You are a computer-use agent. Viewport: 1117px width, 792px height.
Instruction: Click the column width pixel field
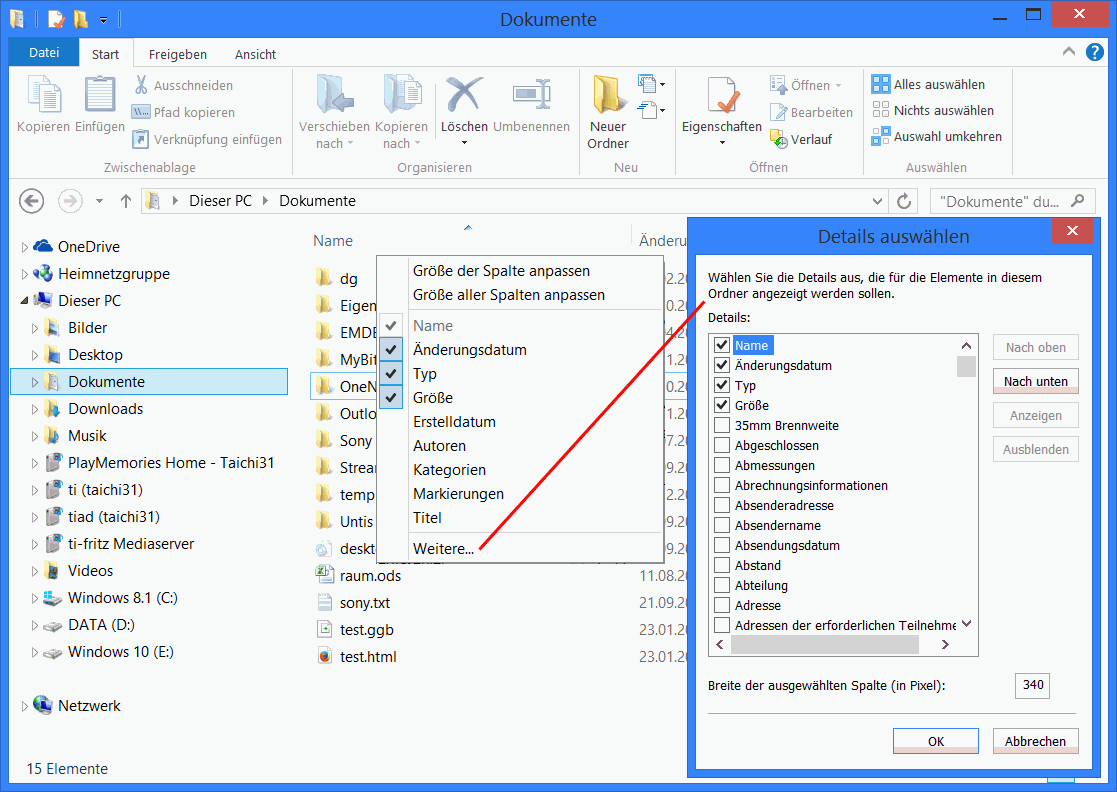(1032, 686)
